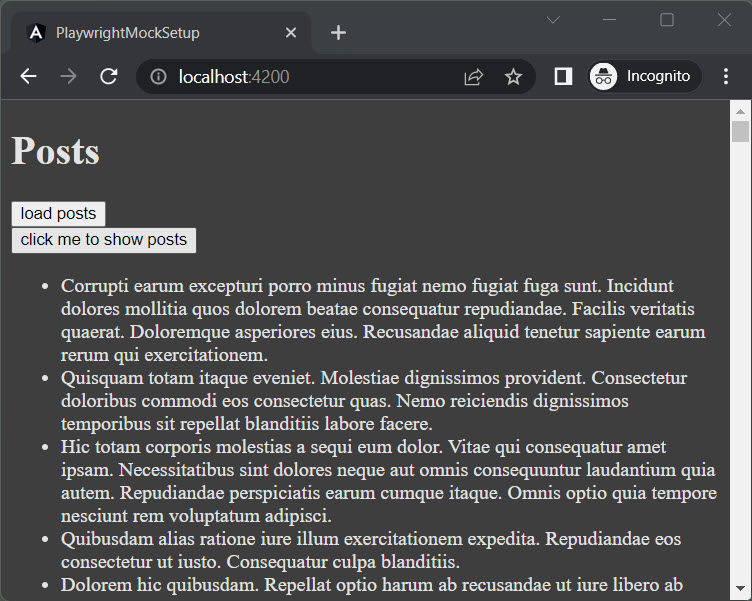Minimize the browser window
This screenshot has height=601, width=752.
click(x=609, y=20)
